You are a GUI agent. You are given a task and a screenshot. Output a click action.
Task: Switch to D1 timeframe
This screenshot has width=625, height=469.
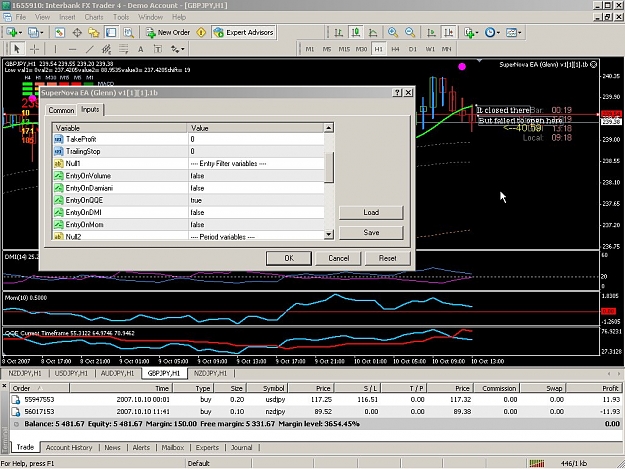413,49
